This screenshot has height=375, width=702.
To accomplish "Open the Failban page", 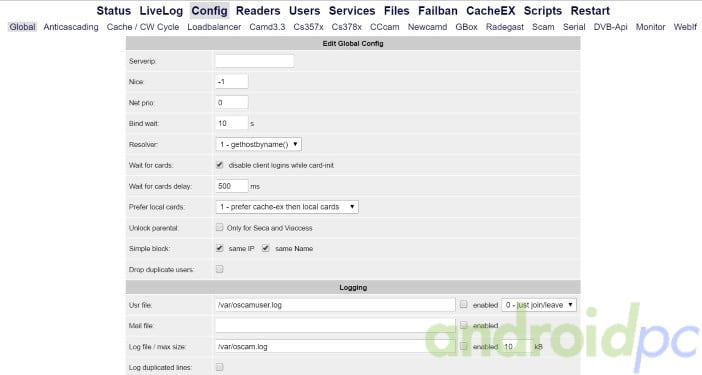I will click(438, 11).
